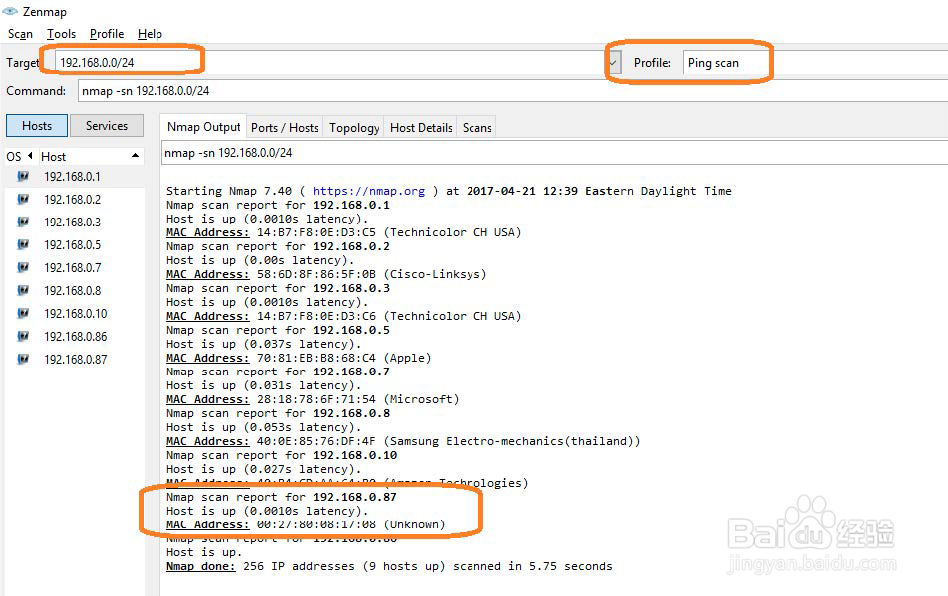Open the Profile combo box showing Ping scan
Viewport: 948px width, 596px height.
tap(815, 62)
